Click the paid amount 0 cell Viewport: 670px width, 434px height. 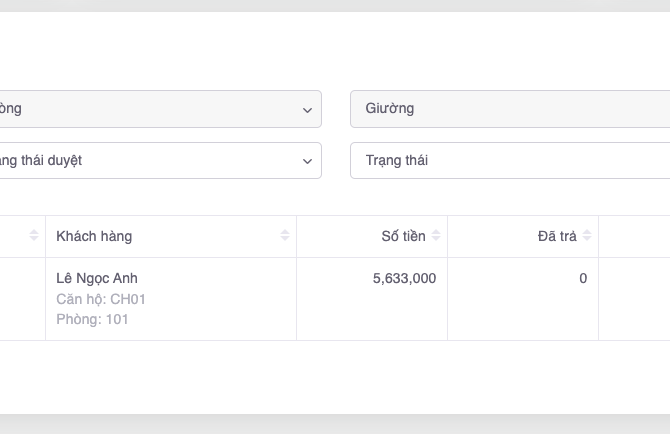pos(583,279)
